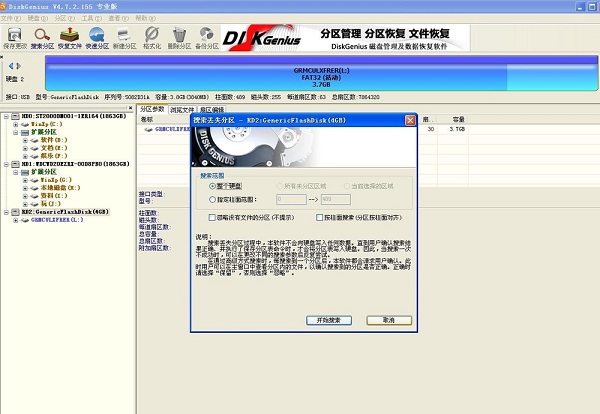Screen dimensions: 600x414
Task: Select the 资料(I:) label in the tree
Action: [x=54, y=196]
